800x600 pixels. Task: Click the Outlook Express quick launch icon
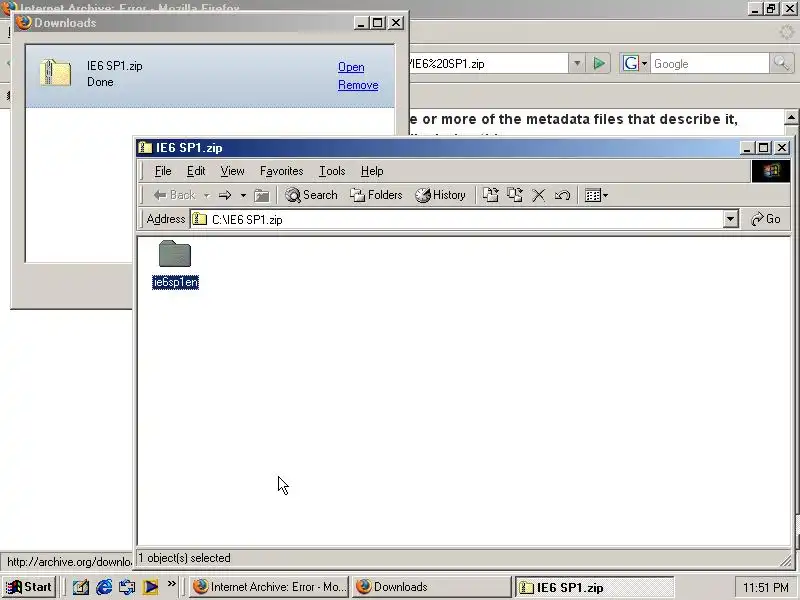tap(127, 587)
